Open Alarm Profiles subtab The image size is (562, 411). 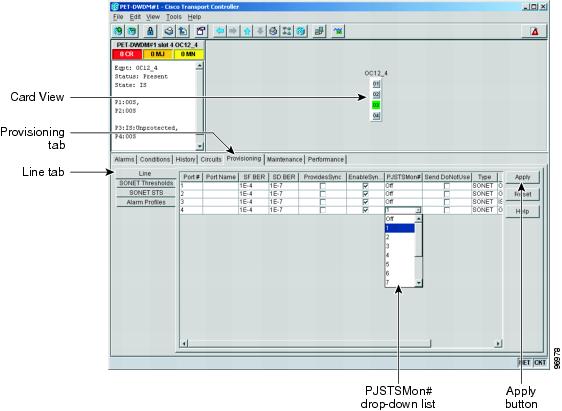pyautogui.click(x=146, y=202)
